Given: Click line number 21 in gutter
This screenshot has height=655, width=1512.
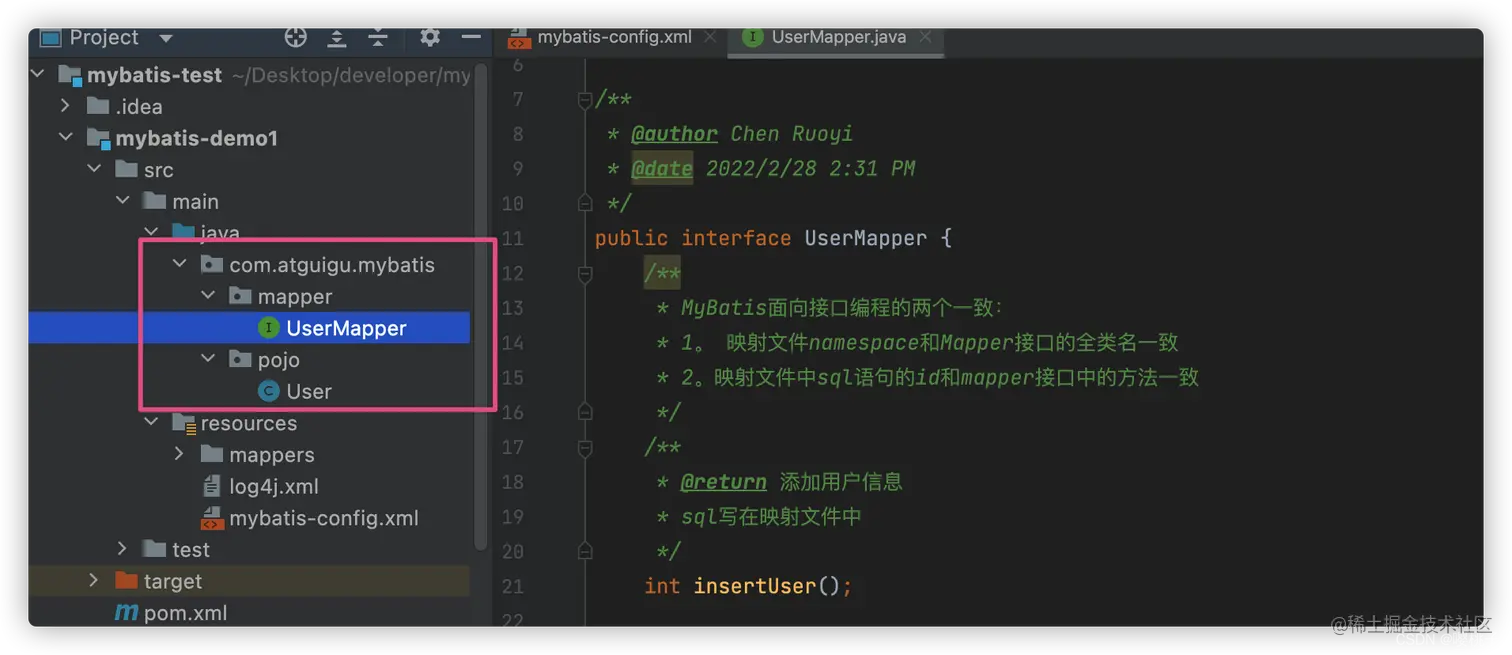Looking at the screenshot, I should coord(513,586).
